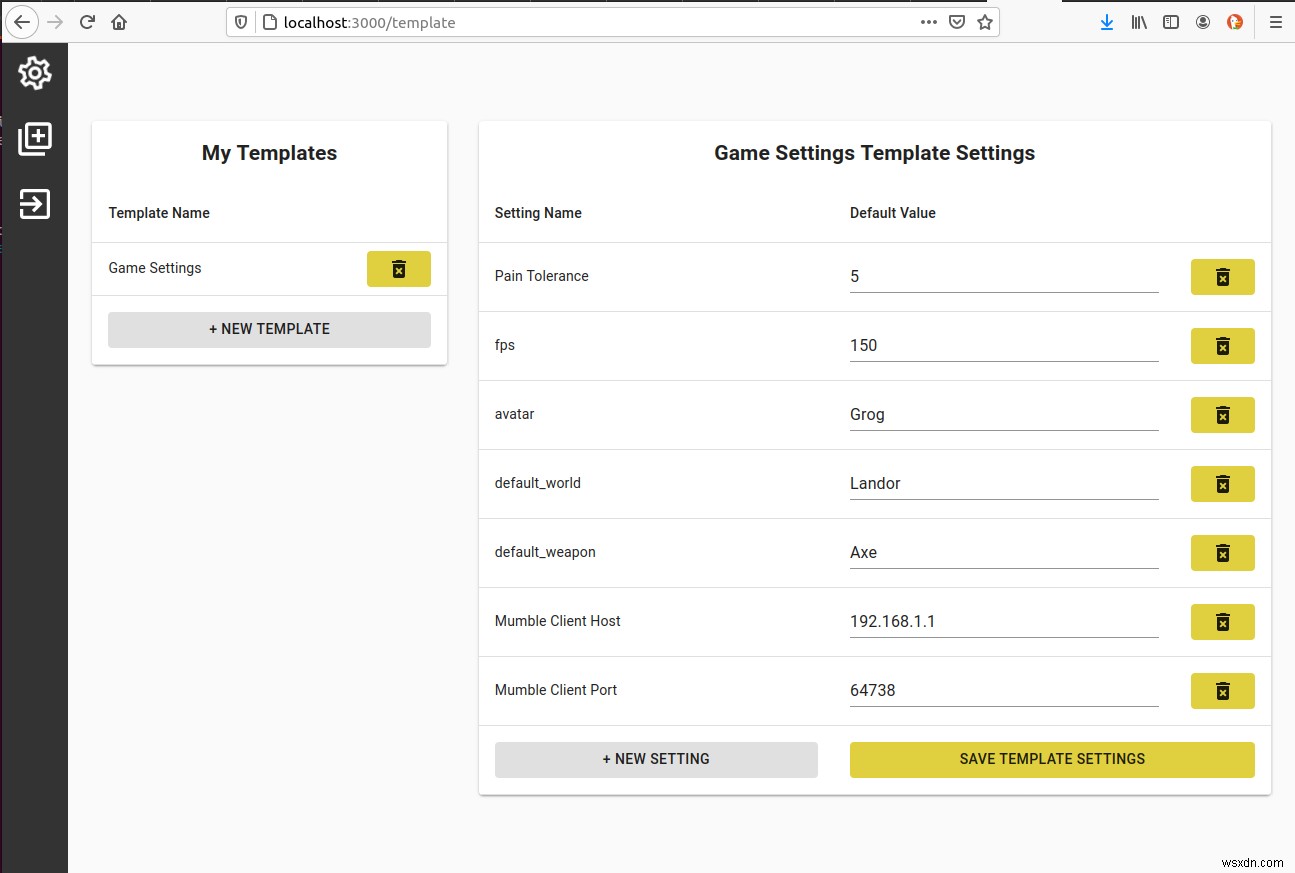Click the + NEW SETTING button
Screen dimensions: 1295x873
pos(656,759)
